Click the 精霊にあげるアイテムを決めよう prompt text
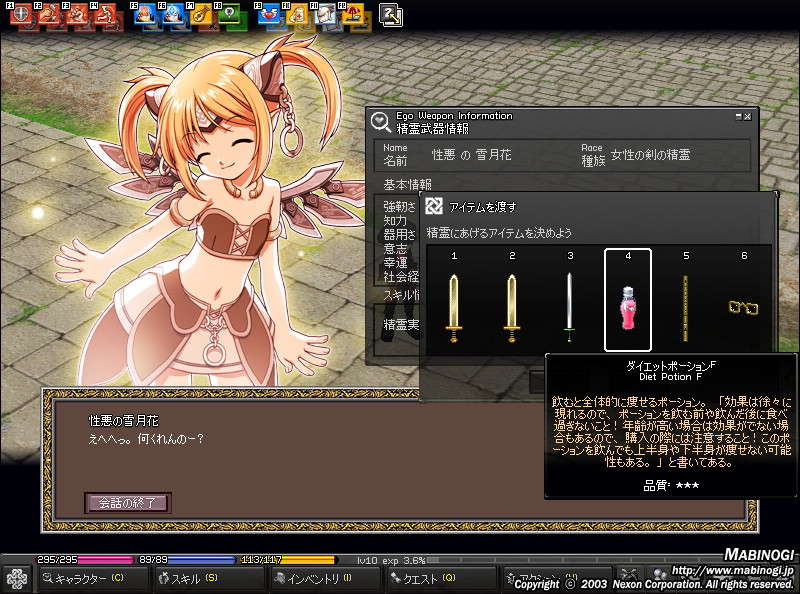The width and height of the screenshot is (800, 594). (499, 233)
